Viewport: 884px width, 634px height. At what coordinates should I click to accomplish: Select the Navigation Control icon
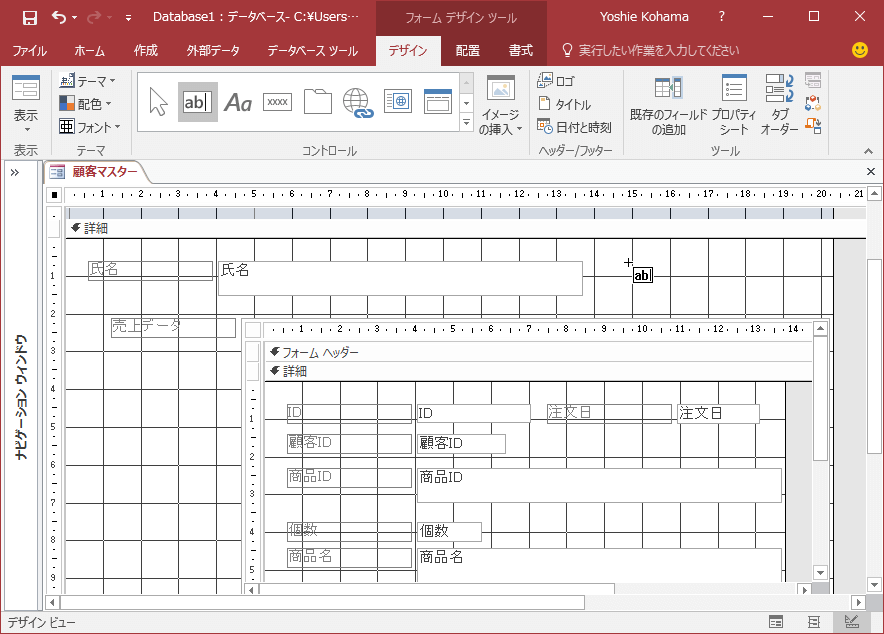pos(438,102)
